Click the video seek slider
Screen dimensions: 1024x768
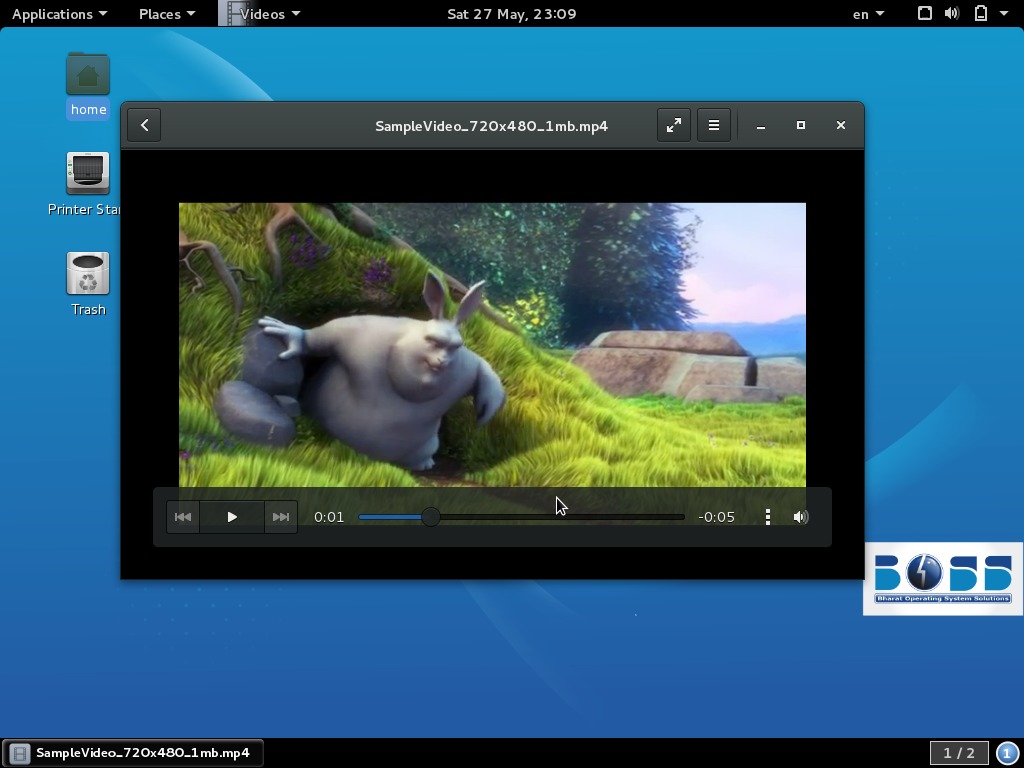[520, 517]
